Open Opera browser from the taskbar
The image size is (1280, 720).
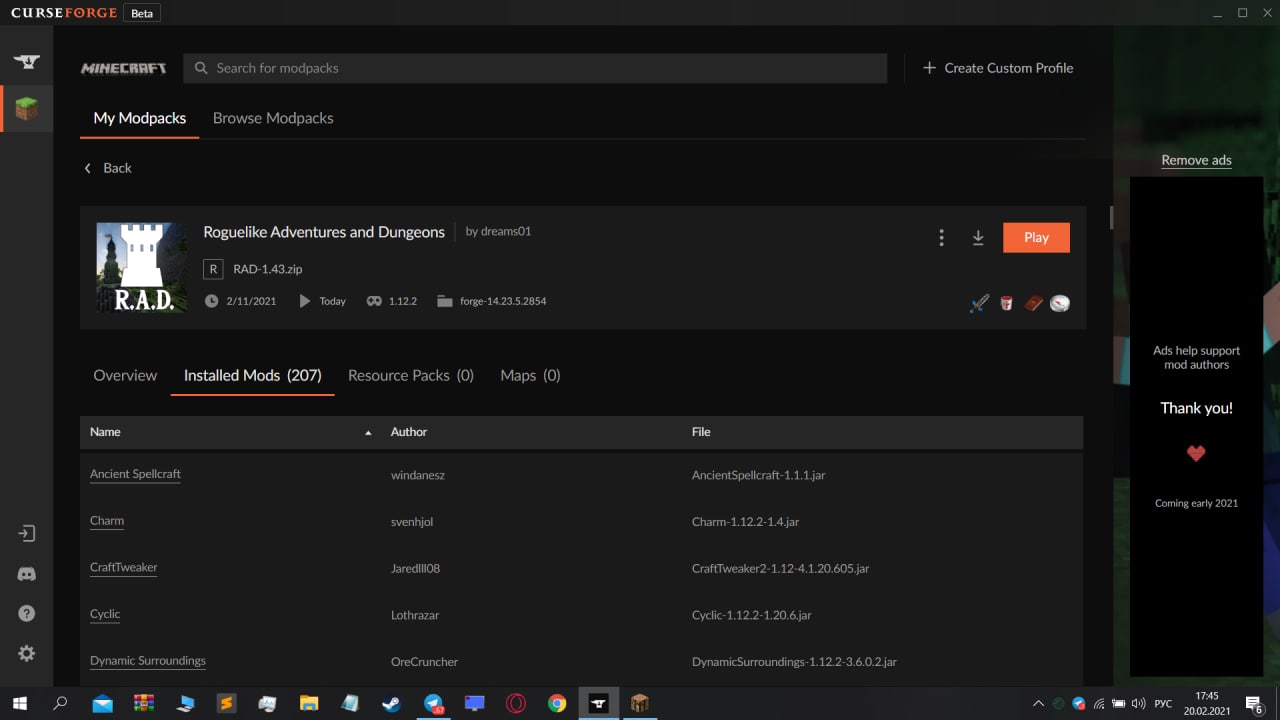pyautogui.click(x=516, y=703)
